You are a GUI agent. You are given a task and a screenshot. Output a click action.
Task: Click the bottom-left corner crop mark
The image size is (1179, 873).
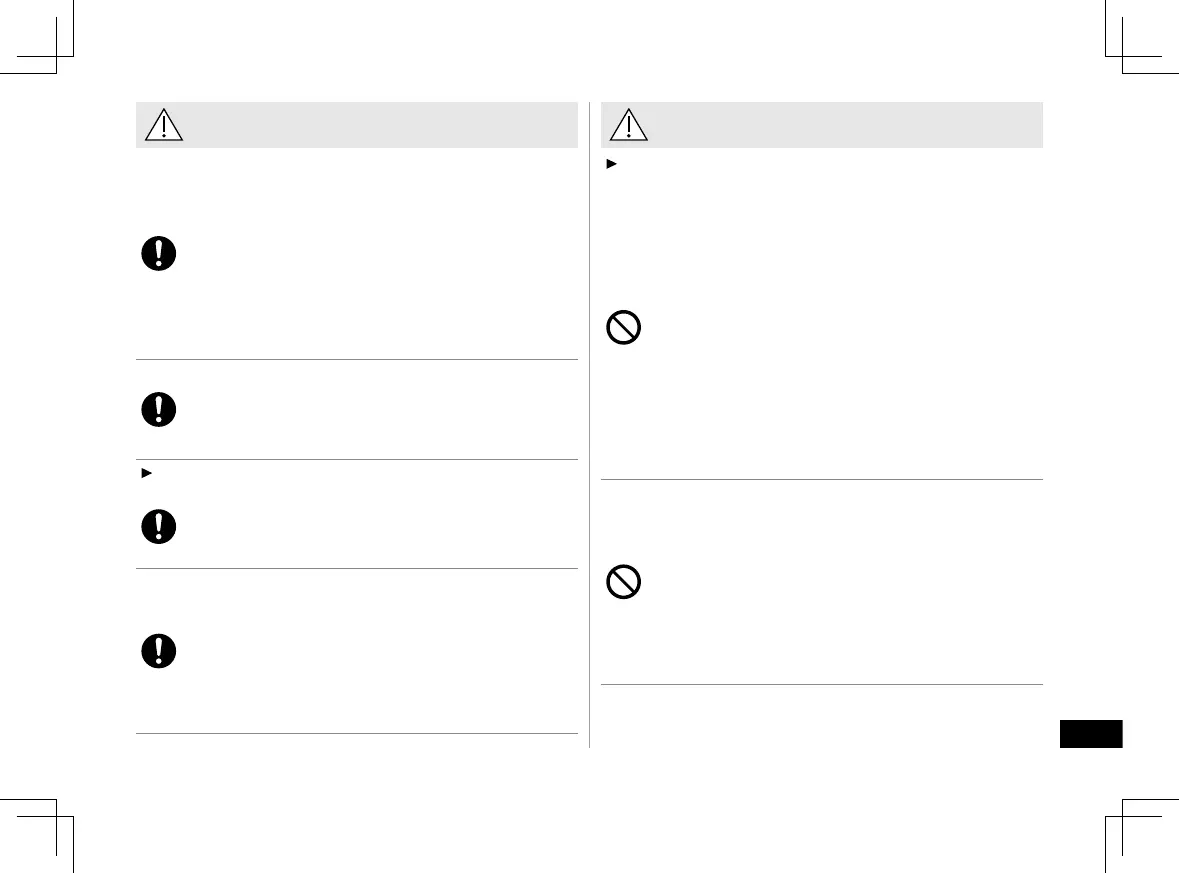tap(55, 815)
